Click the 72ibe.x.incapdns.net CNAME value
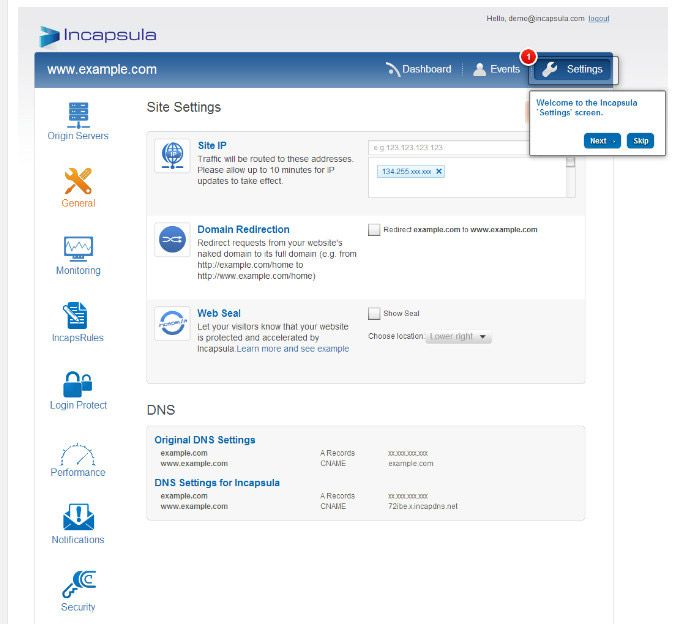 pyautogui.click(x=423, y=506)
